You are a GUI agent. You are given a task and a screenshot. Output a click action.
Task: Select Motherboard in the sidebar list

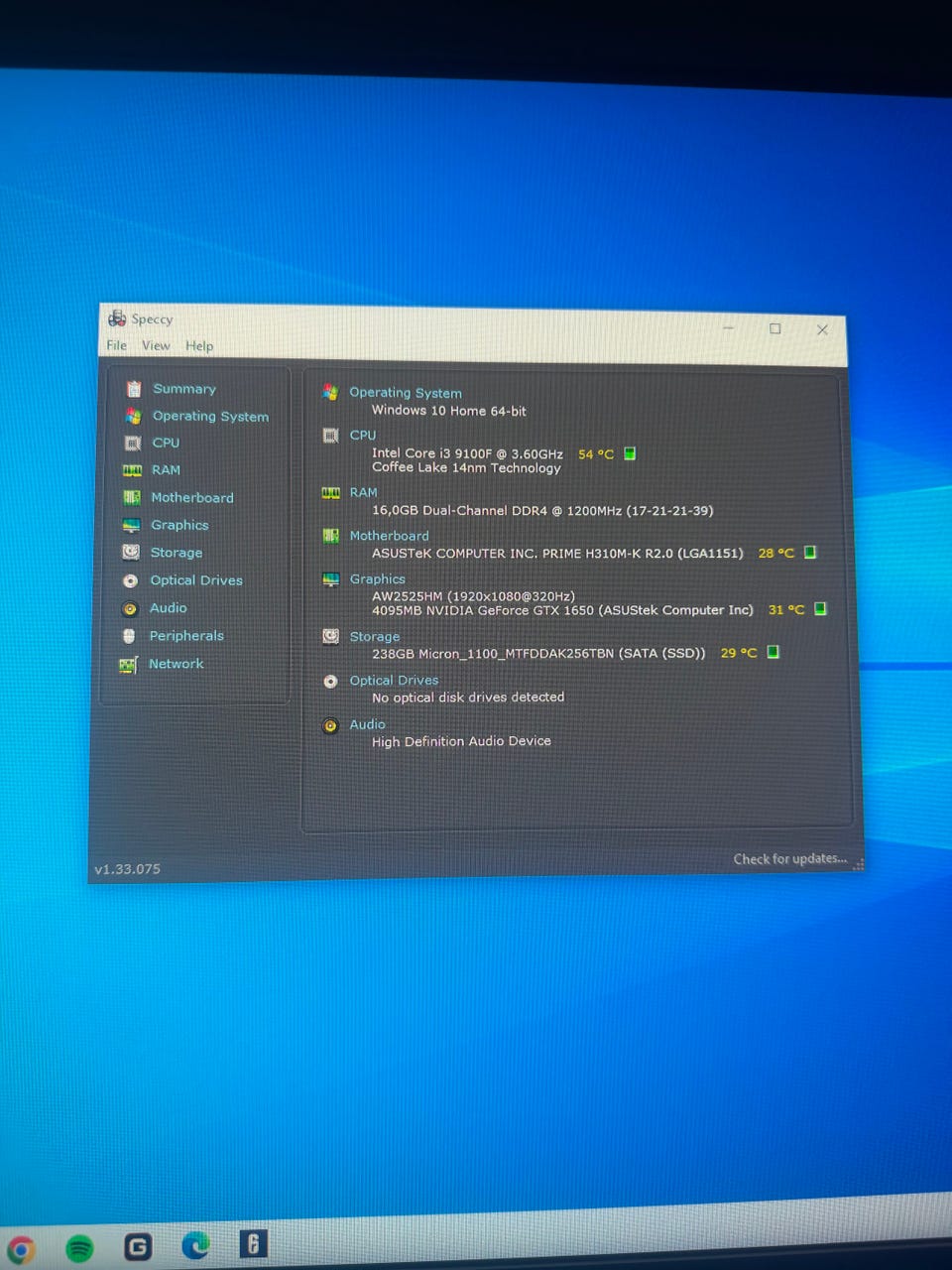click(x=192, y=497)
